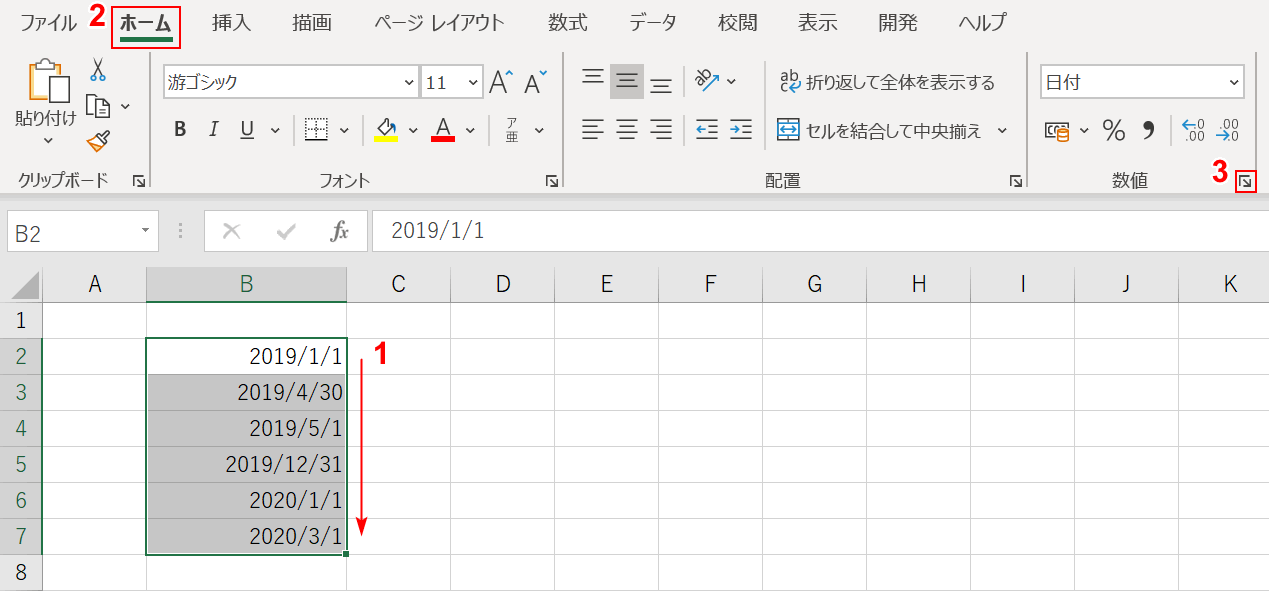
Task: Decrease the decimal places
Action: pyautogui.click(x=1229, y=129)
